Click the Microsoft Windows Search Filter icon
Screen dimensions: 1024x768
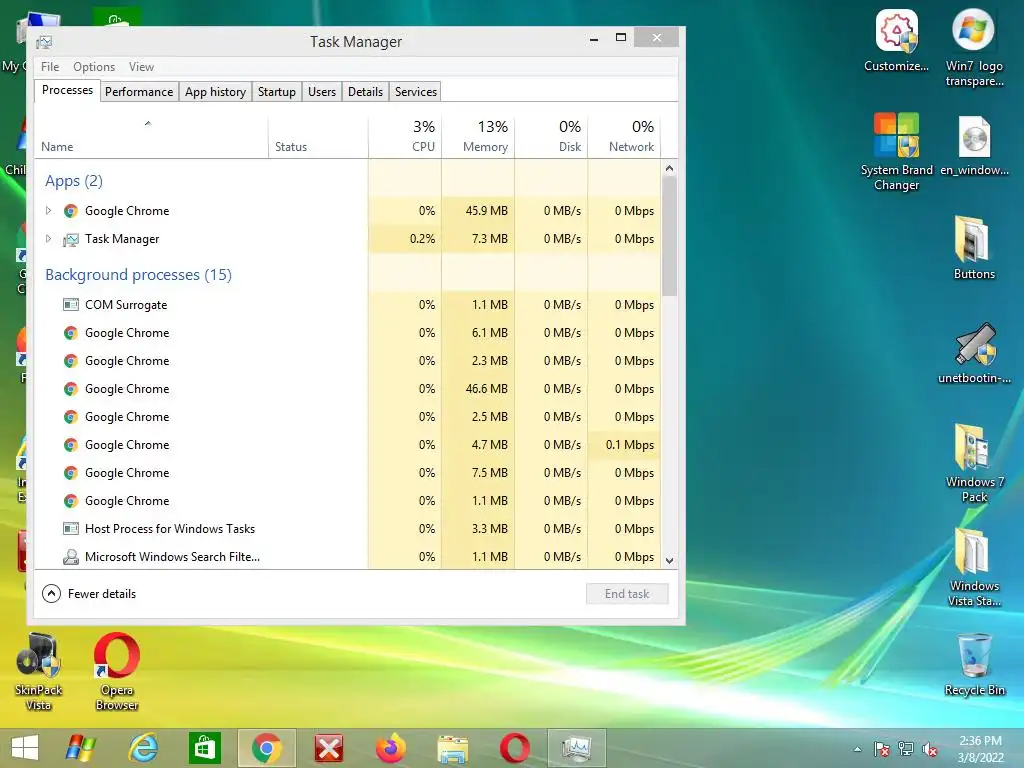point(71,556)
